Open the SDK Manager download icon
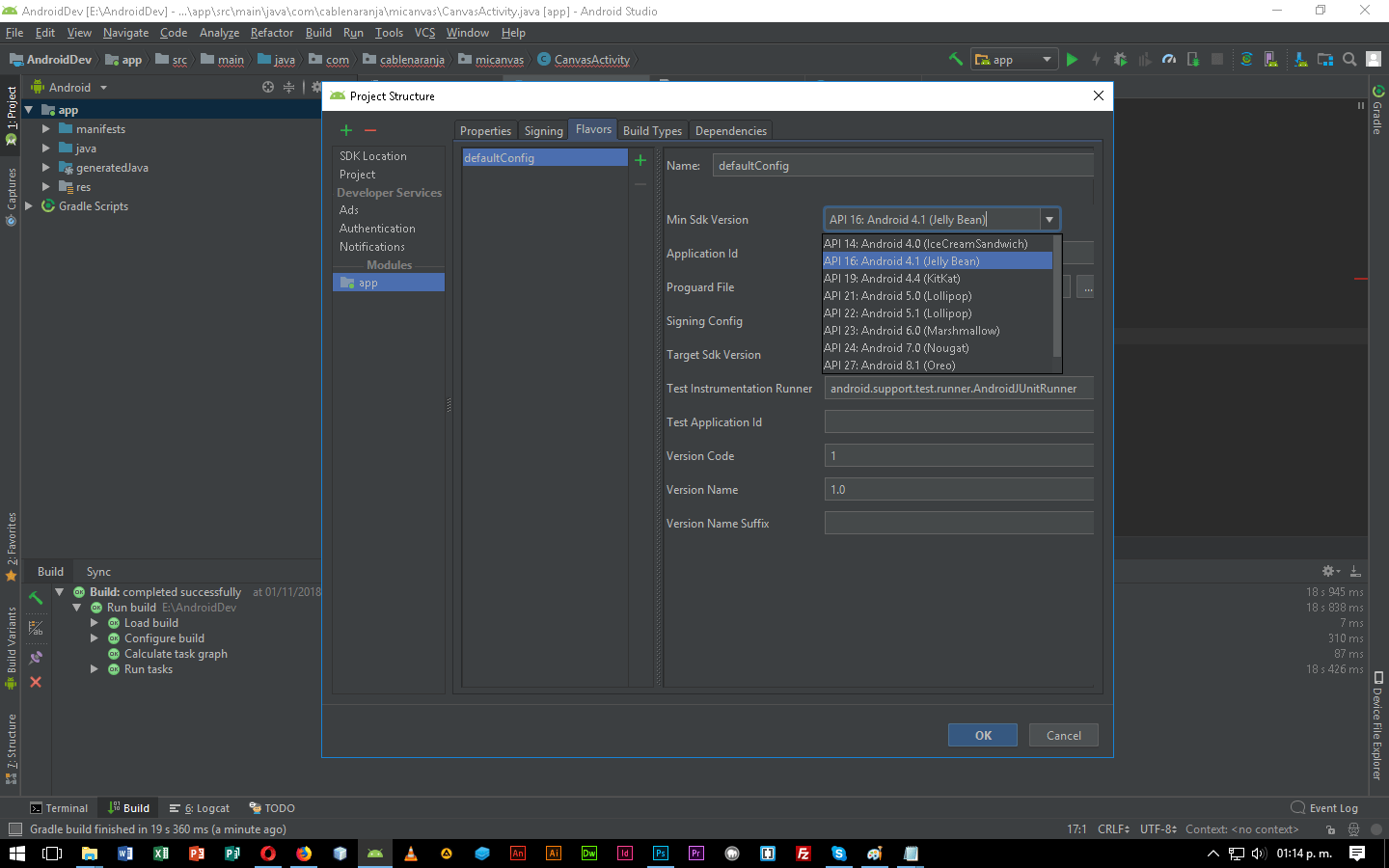Screen dimensions: 1389x868 point(1300,59)
